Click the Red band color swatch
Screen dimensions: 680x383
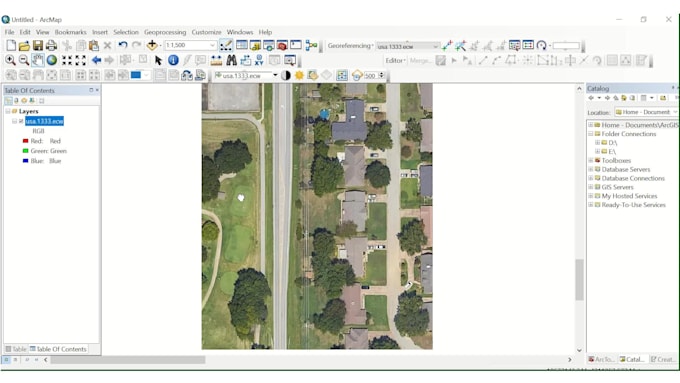25,141
